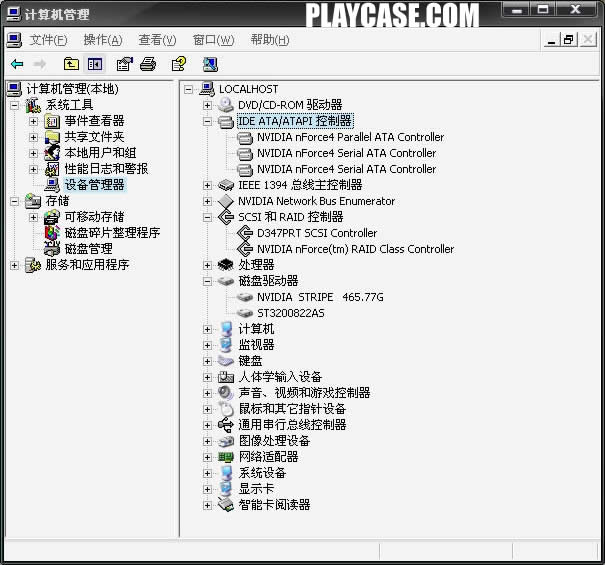This screenshot has height=565, width=605.
Task: Click the Up one level toolbar icon
Action: 71,64
